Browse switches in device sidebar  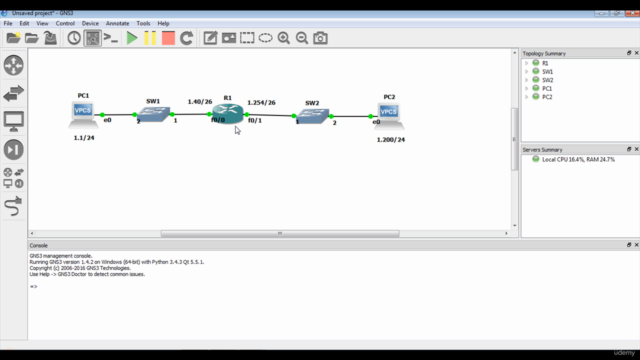13,93
